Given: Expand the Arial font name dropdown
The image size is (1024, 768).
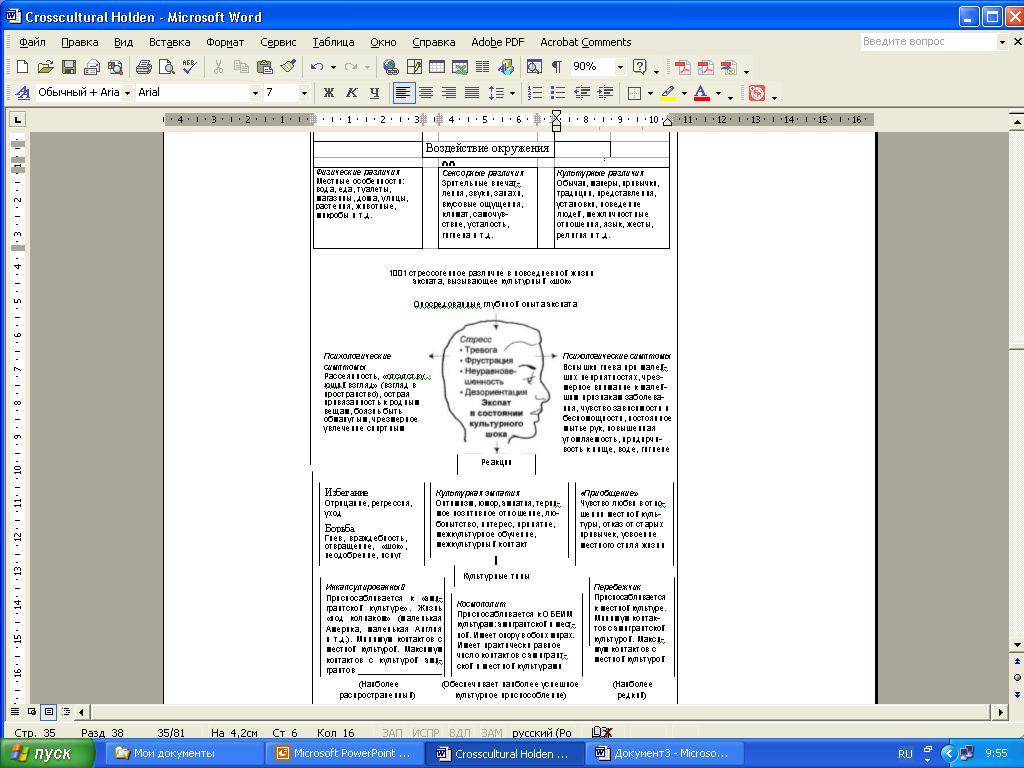Looking at the screenshot, I should pyautogui.click(x=255, y=93).
